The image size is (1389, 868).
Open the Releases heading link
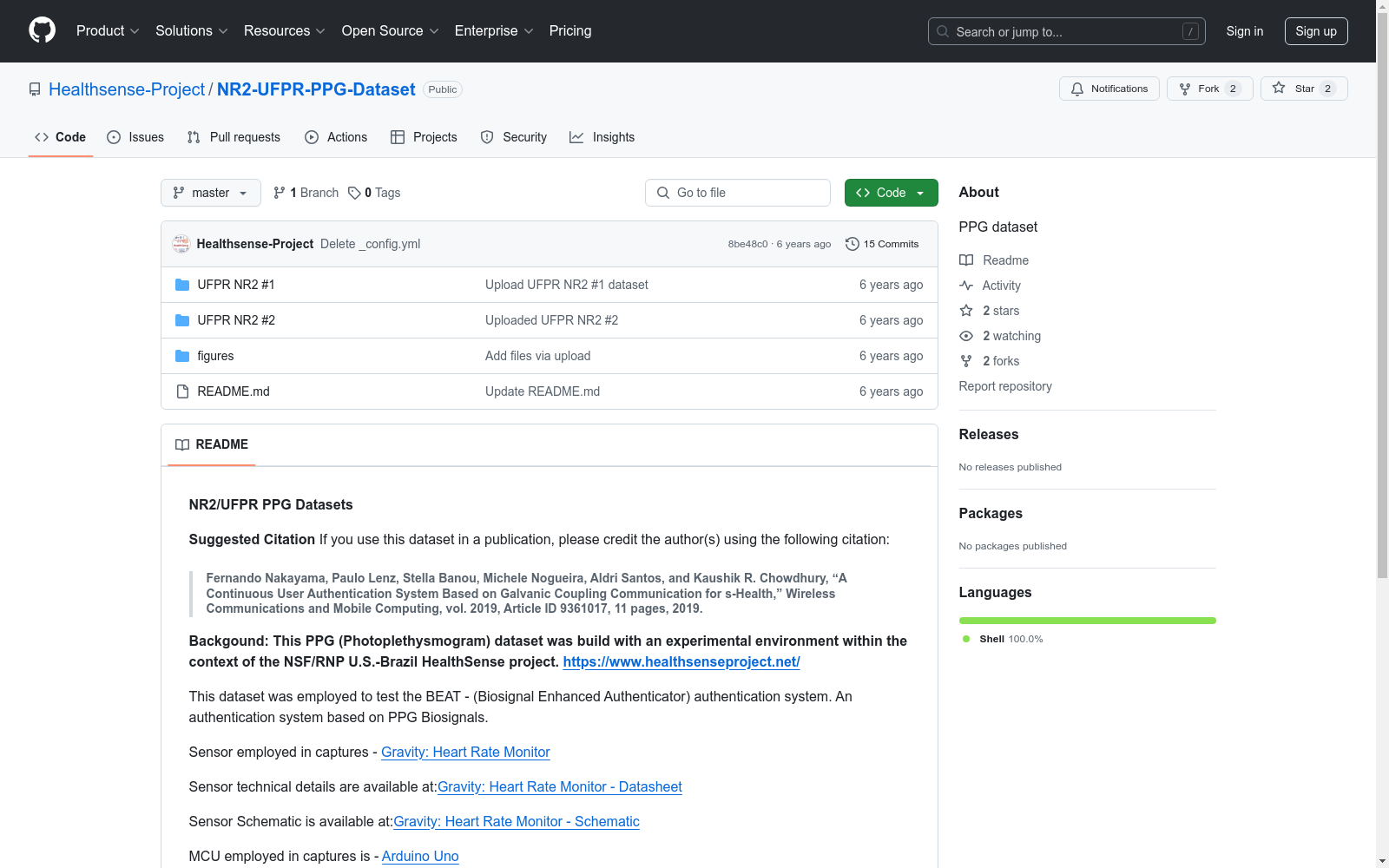pyautogui.click(x=989, y=434)
